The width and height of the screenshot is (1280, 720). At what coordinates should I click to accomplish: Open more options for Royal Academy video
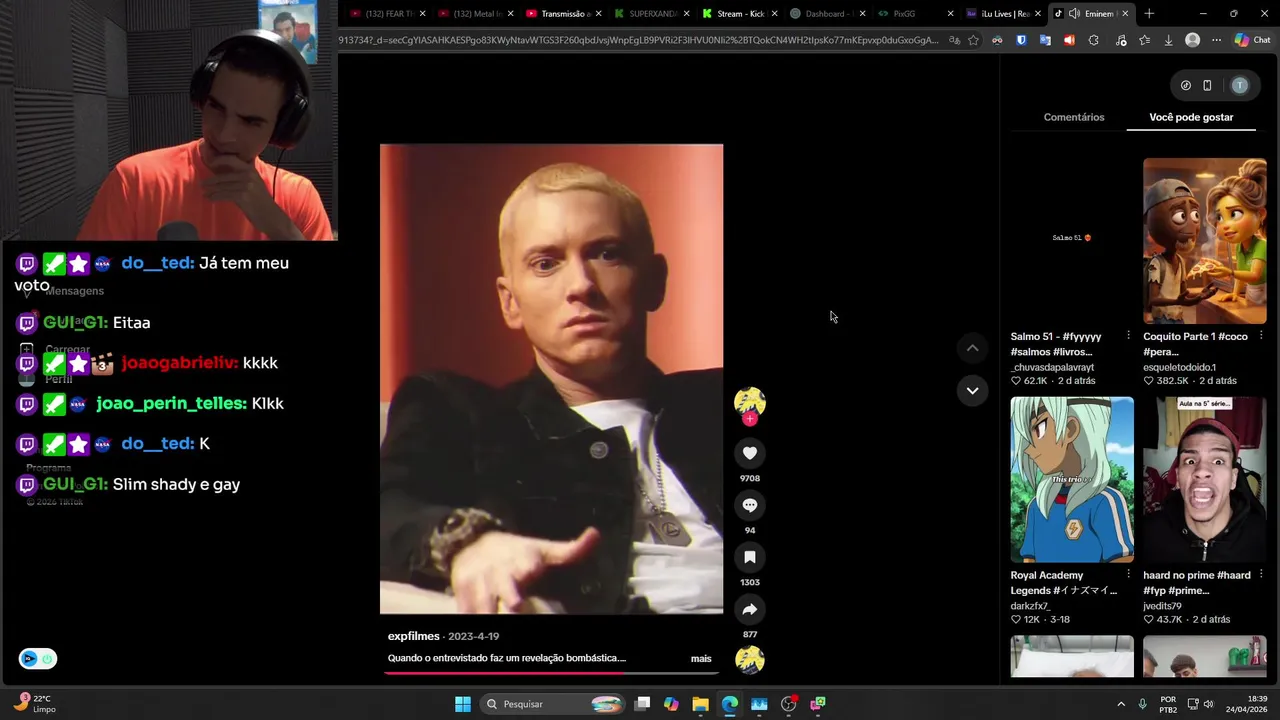[1129, 575]
